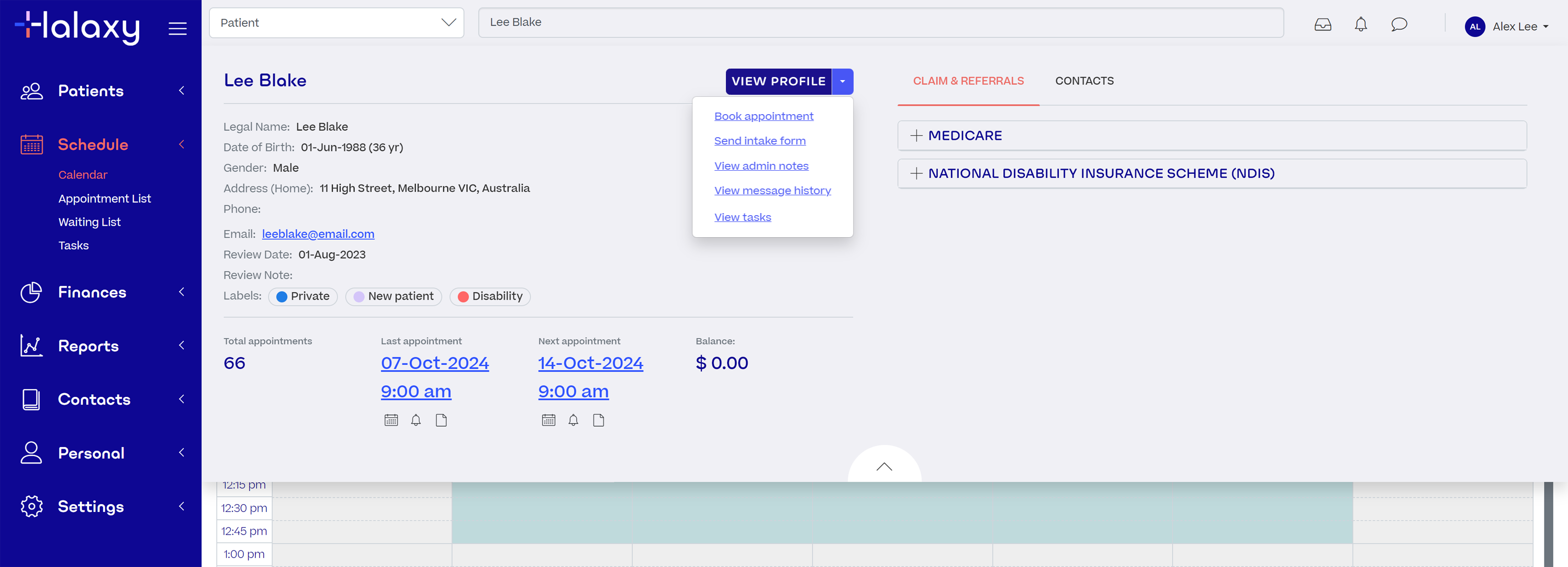The width and height of the screenshot is (1568, 567).
Task: Collapse the profile panel using the chevron circle
Action: [x=884, y=466]
